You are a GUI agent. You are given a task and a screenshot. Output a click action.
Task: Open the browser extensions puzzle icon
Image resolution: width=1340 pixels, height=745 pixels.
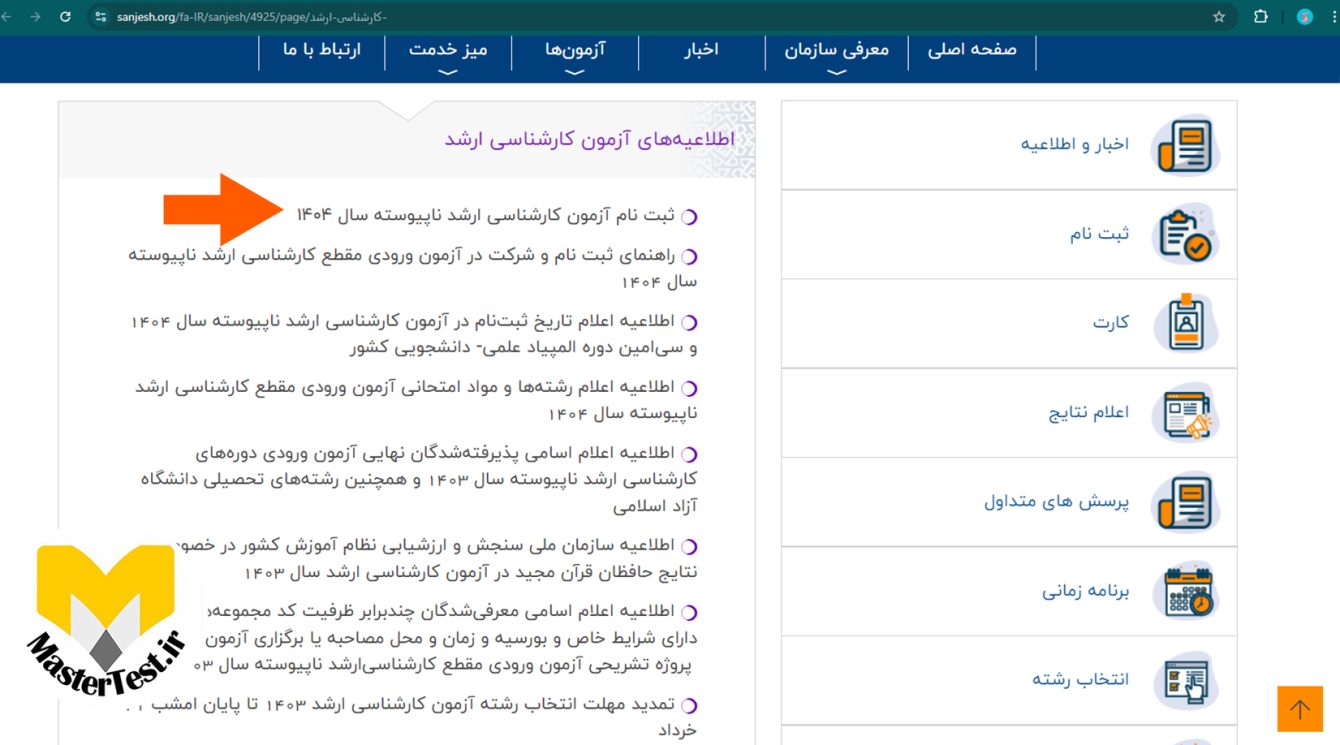1261,17
